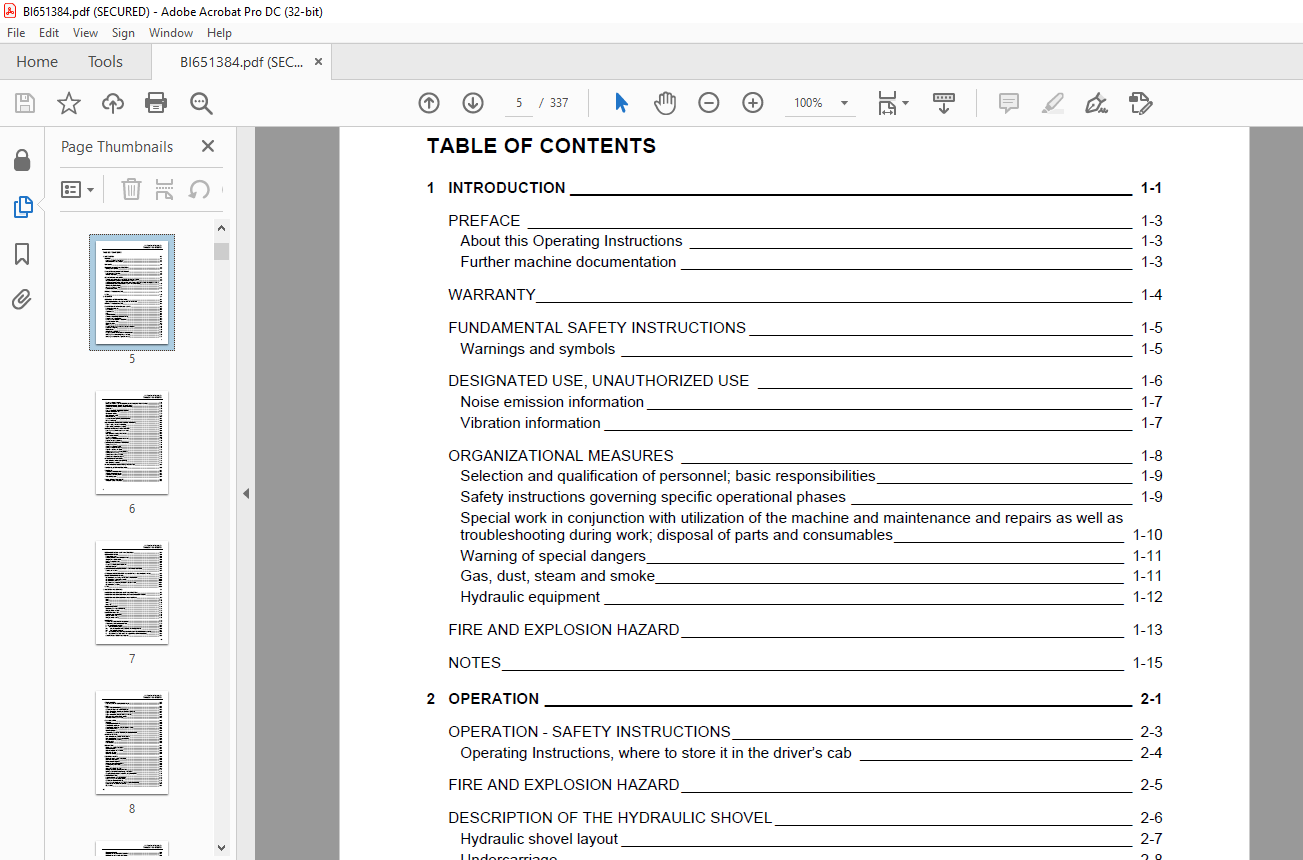Open the Window menu

(x=171, y=33)
